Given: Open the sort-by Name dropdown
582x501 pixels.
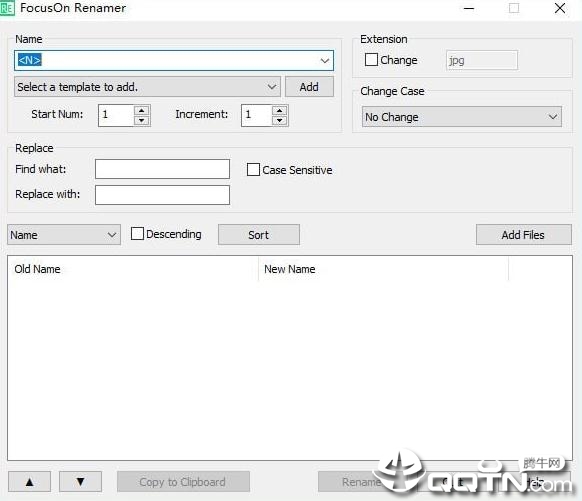Looking at the screenshot, I should pos(64,235).
